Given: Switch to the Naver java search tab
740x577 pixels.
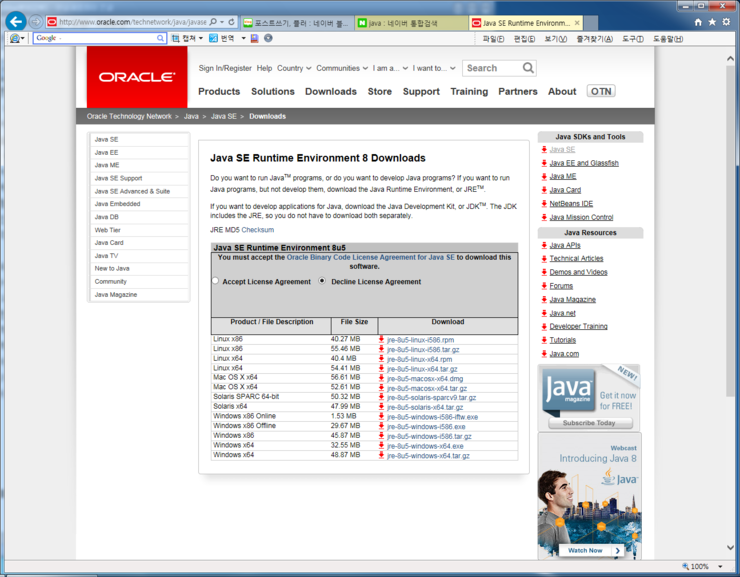Looking at the screenshot, I should point(411,23).
